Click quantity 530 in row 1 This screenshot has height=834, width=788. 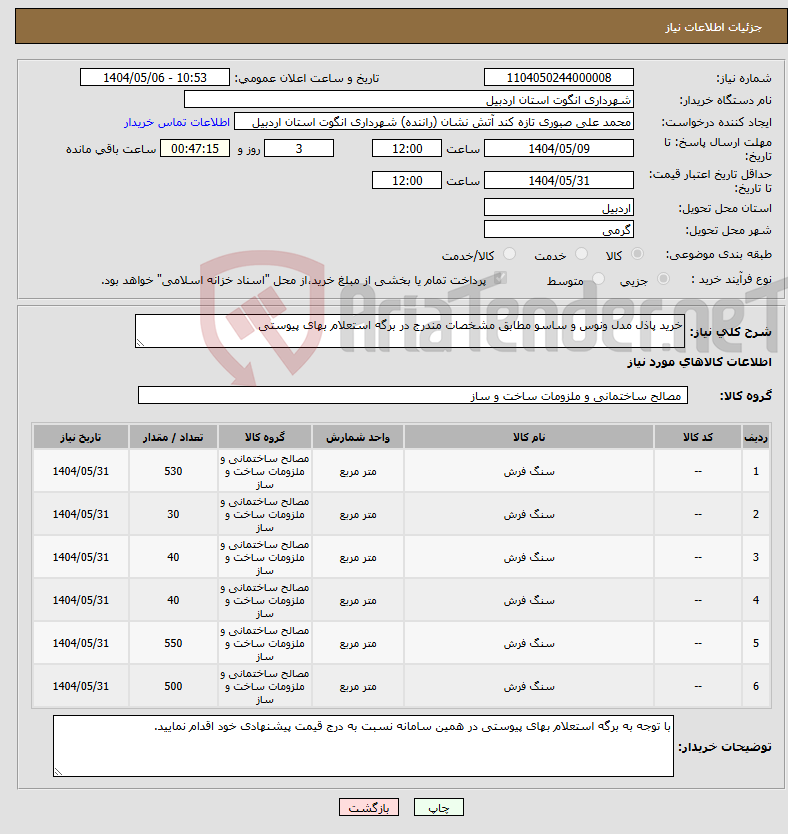point(173,471)
